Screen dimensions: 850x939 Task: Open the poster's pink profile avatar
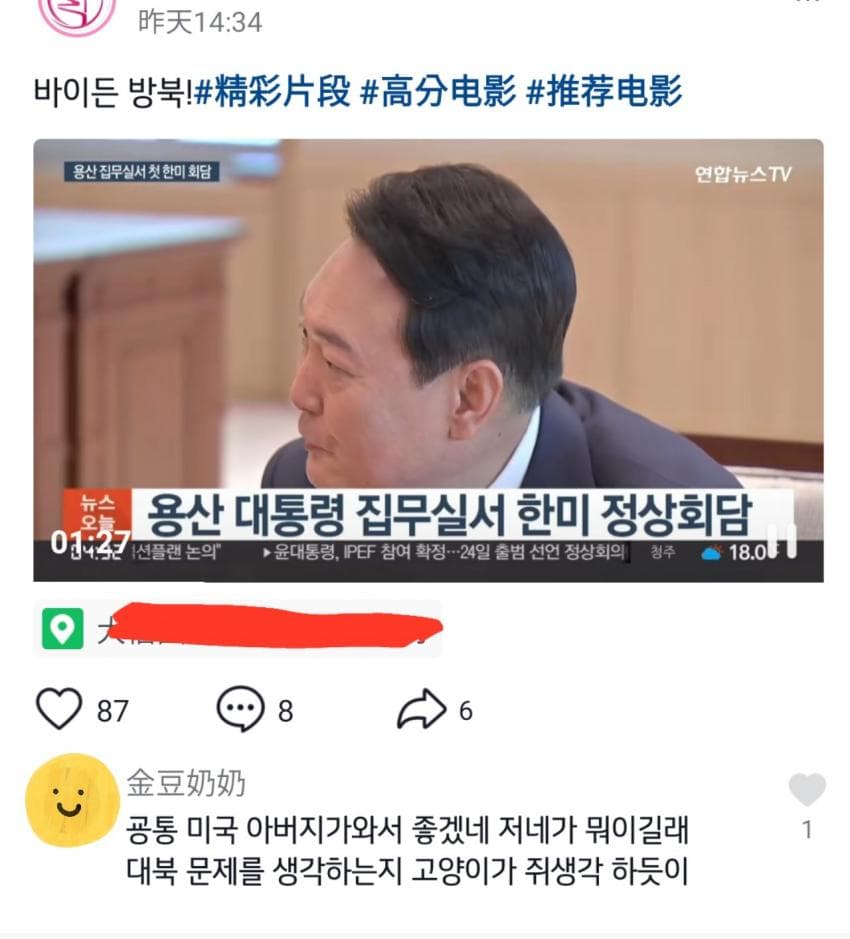pos(77,15)
